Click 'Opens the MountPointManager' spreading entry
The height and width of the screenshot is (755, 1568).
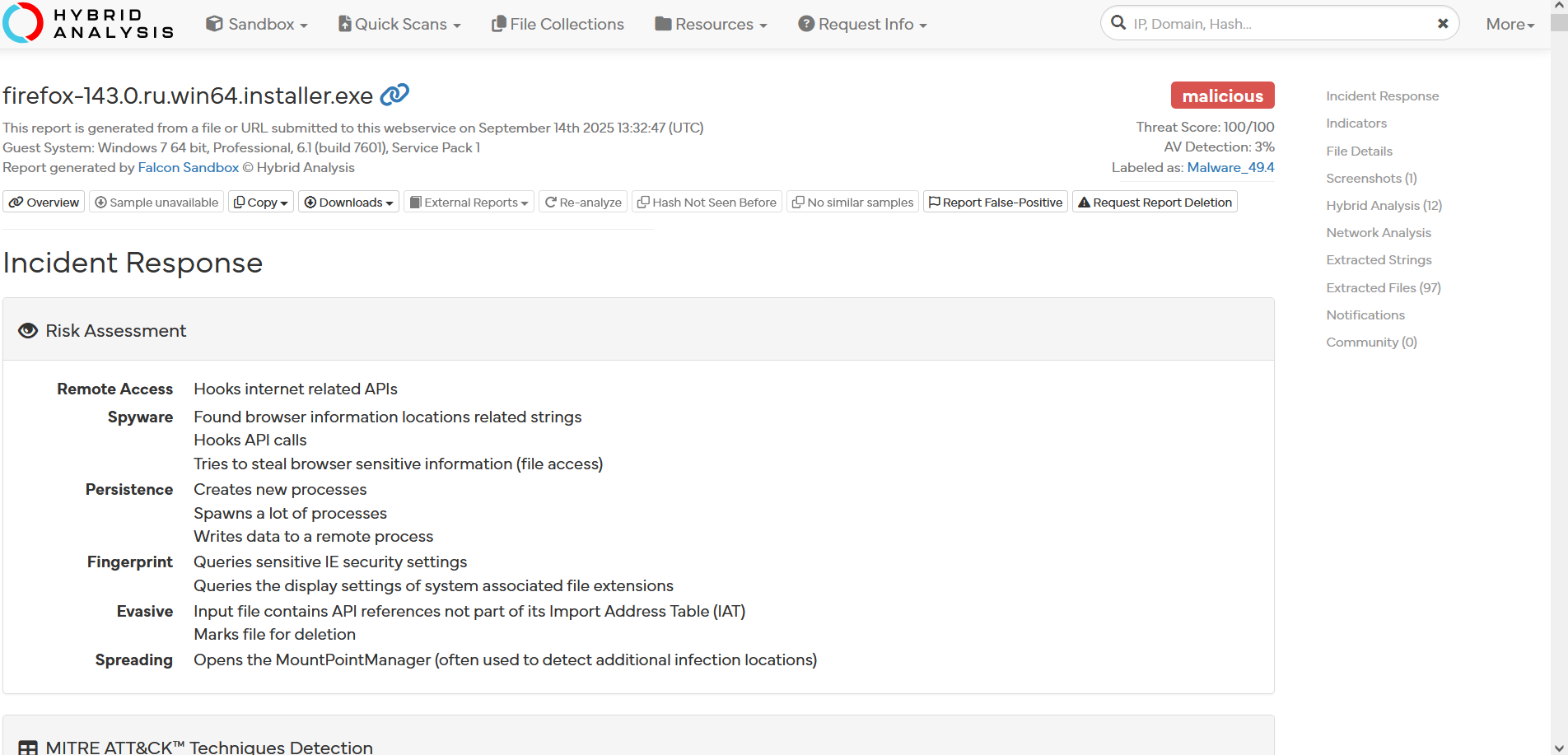point(505,659)
